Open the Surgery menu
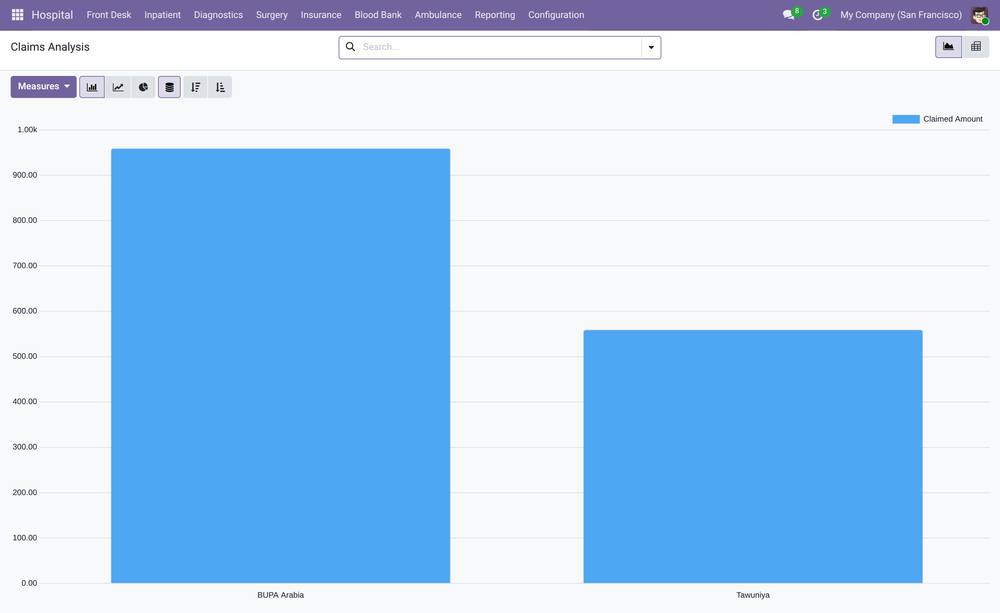The width and height of the screenshot is (1000, 613). click(272, 15)
